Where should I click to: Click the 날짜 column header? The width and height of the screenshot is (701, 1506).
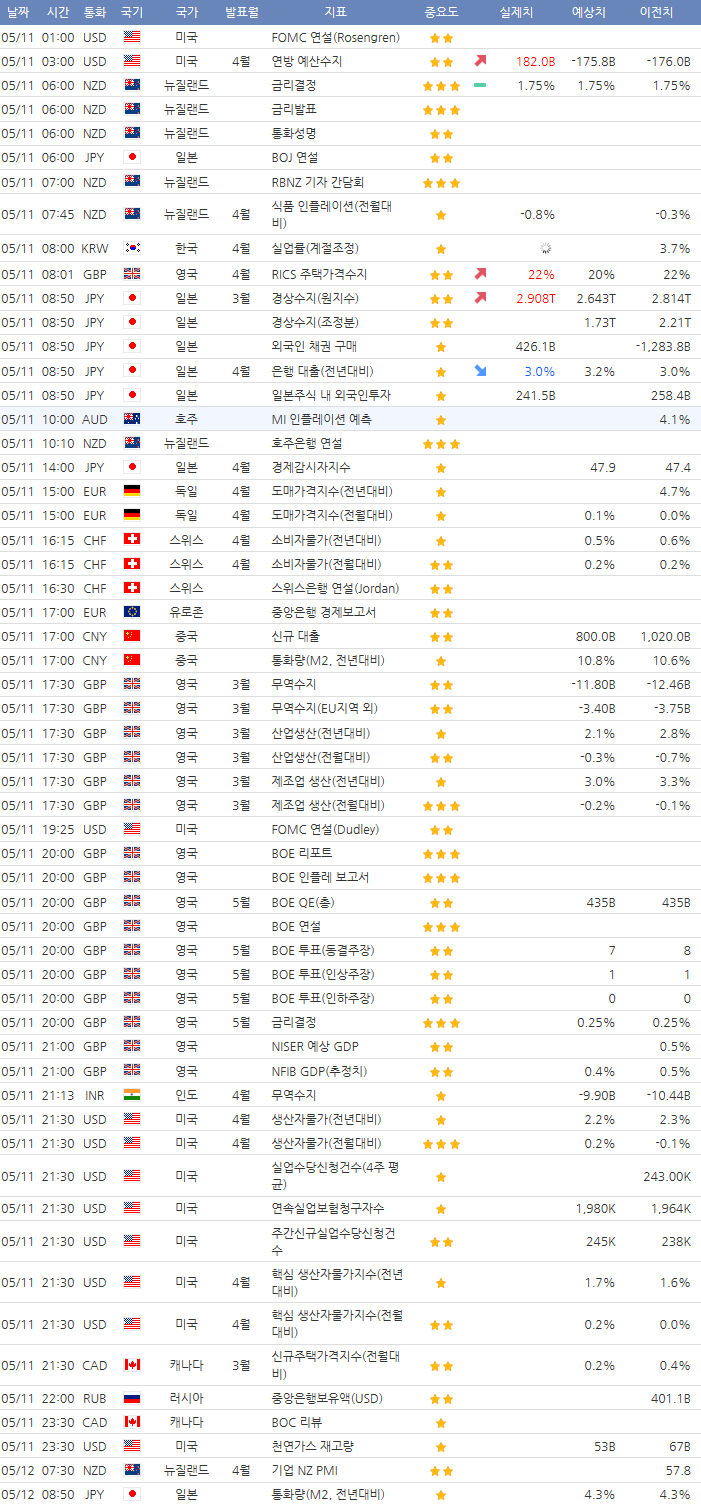(17, 13)
